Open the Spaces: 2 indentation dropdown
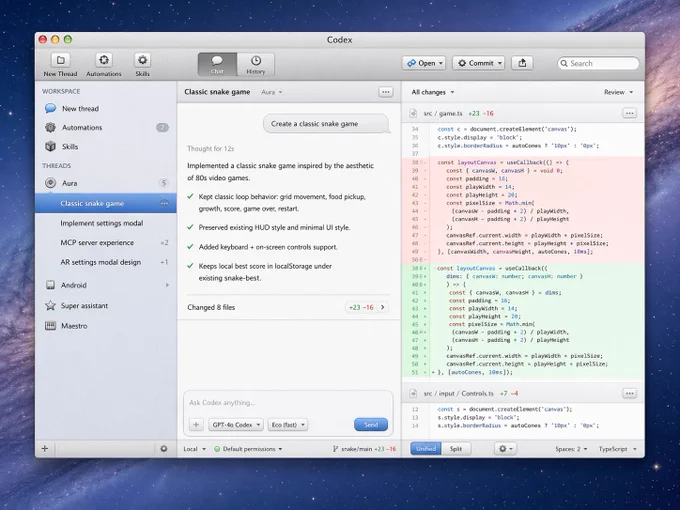The width and height of the screenshot is (680, 510). click(x=571, y=449)
